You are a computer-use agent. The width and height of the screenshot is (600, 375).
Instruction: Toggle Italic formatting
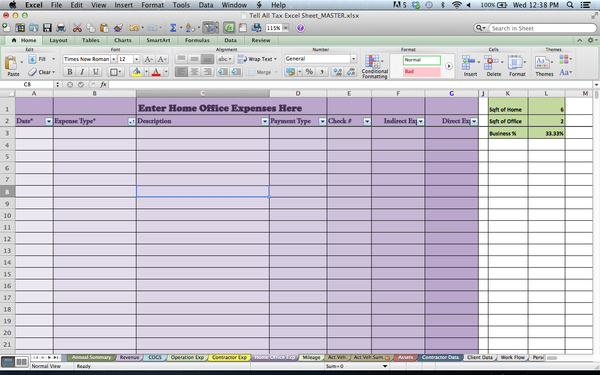(x=82, y=72)
